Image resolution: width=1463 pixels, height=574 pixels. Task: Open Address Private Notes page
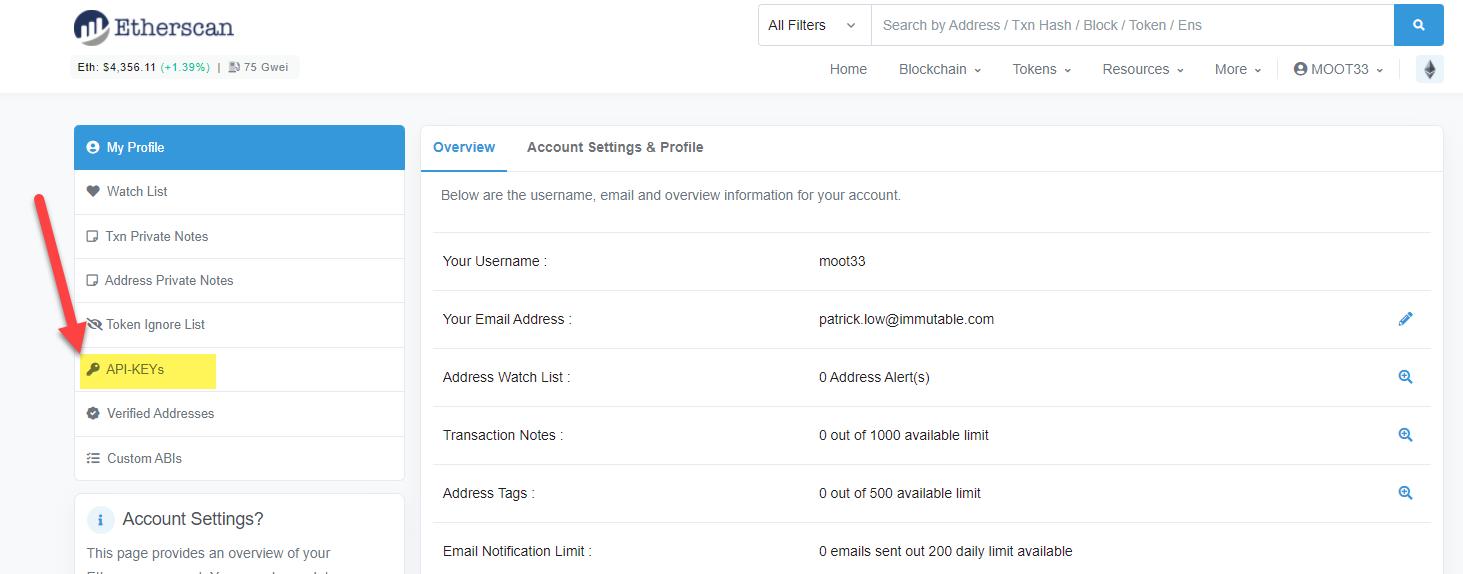click(239, 281)
